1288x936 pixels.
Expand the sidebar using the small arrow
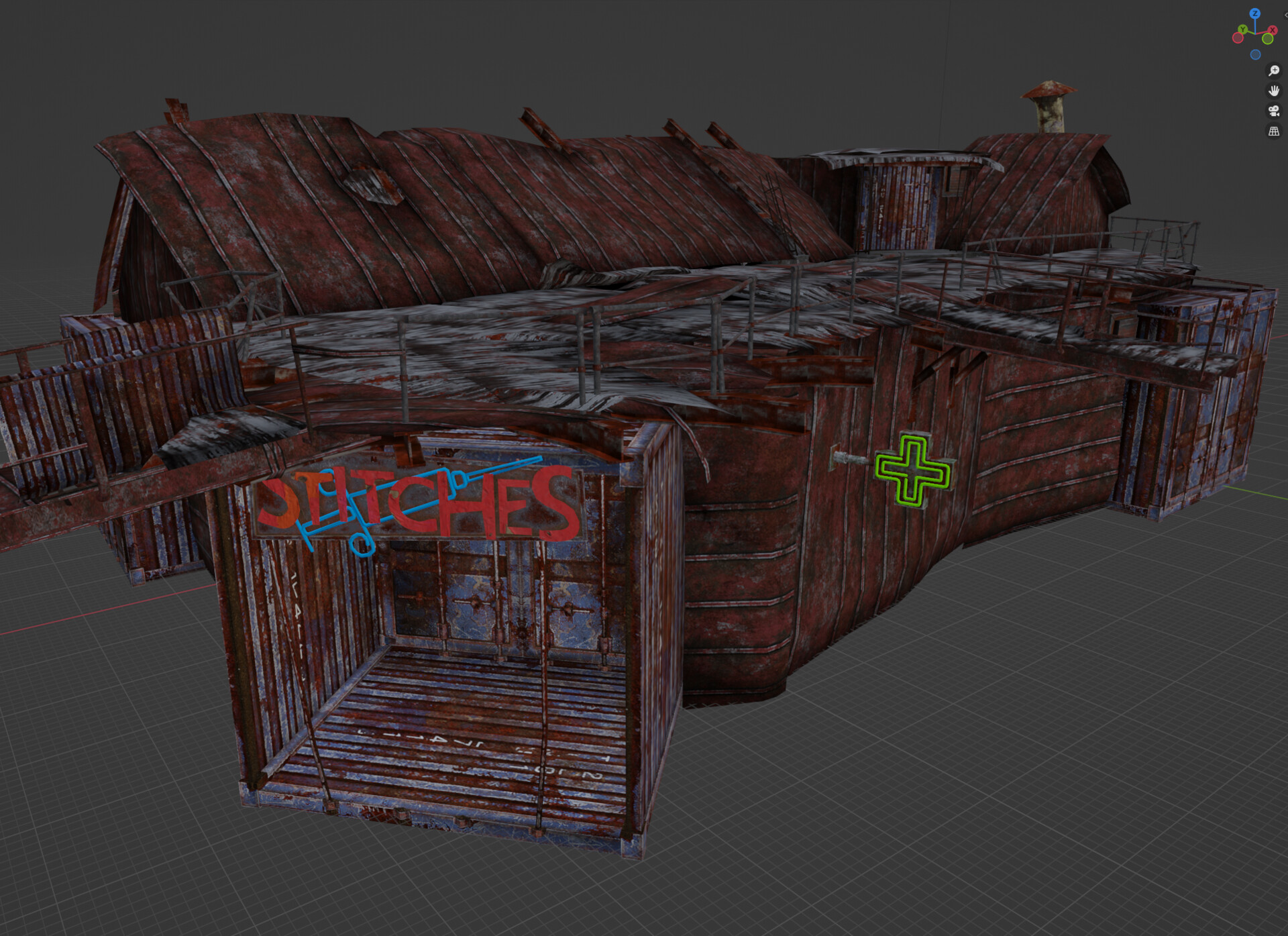pyautogui.click(x=1286, y=15)
